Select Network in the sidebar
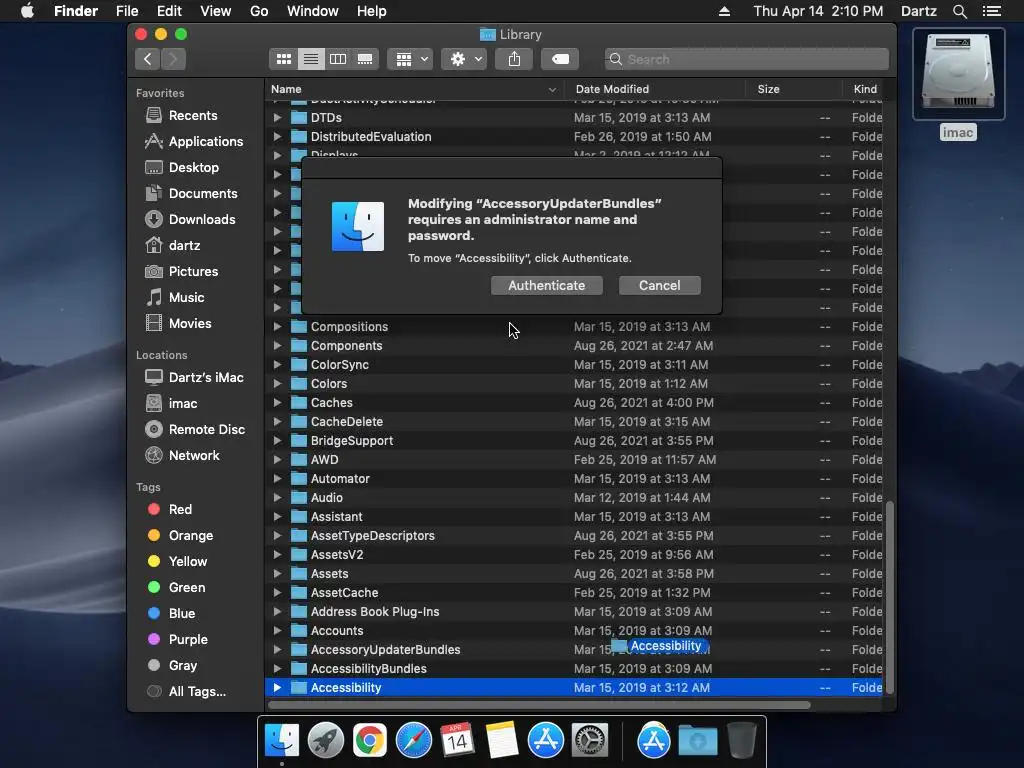Screen dimensions: 1024x768 click(x=183, y=456)
